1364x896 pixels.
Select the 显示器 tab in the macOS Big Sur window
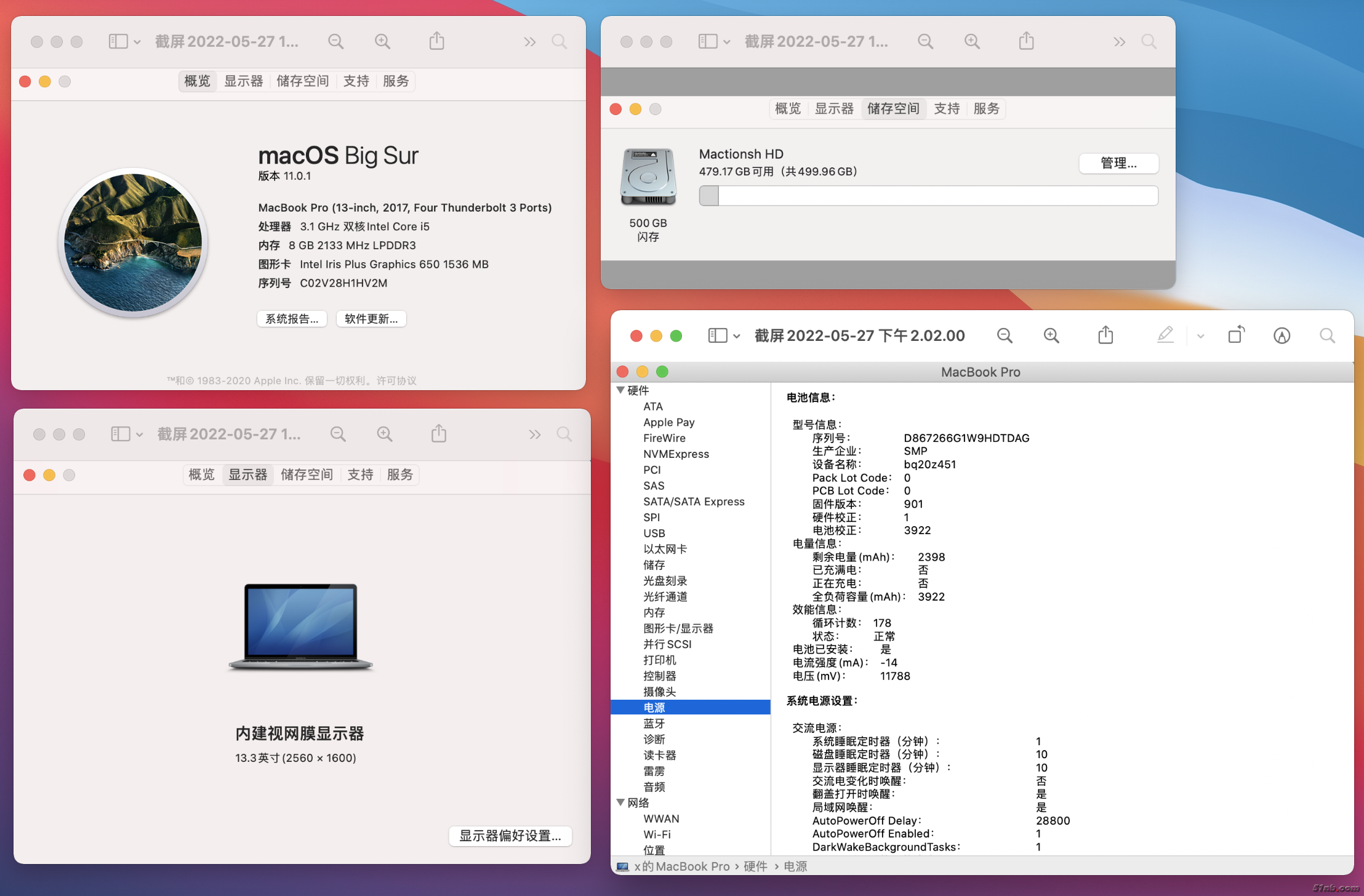pos(243,81)
